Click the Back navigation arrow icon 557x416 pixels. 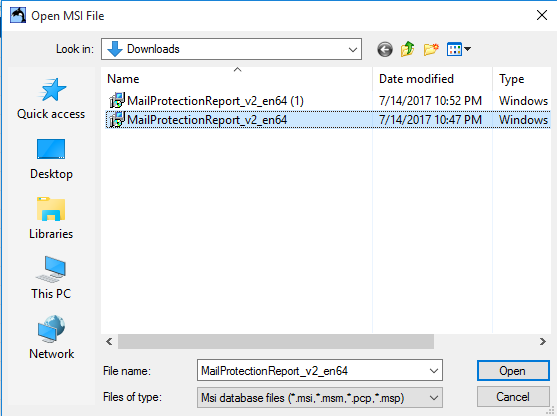point(385,49)
